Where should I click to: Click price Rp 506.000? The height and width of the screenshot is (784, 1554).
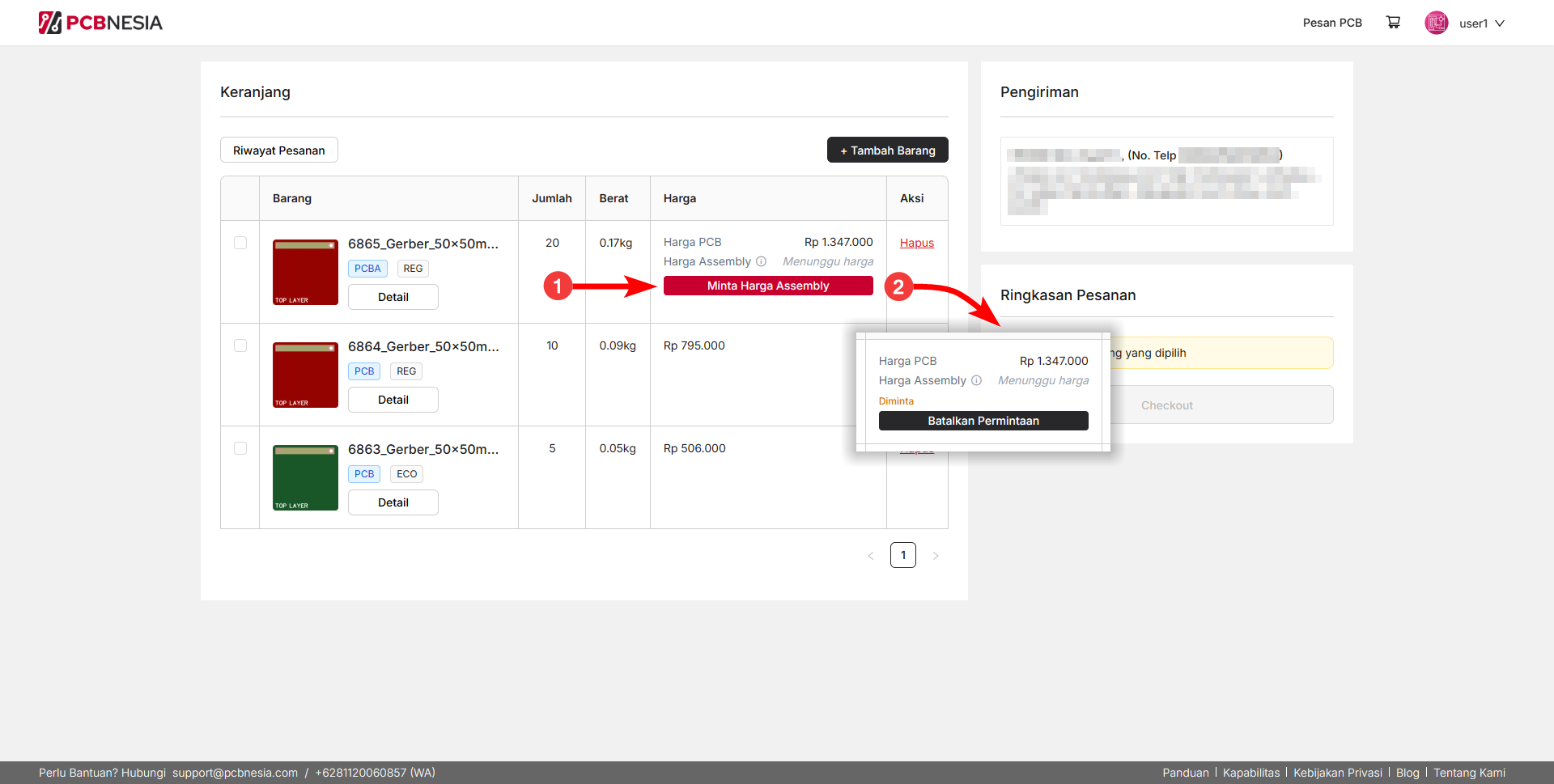tap(694, 448)
